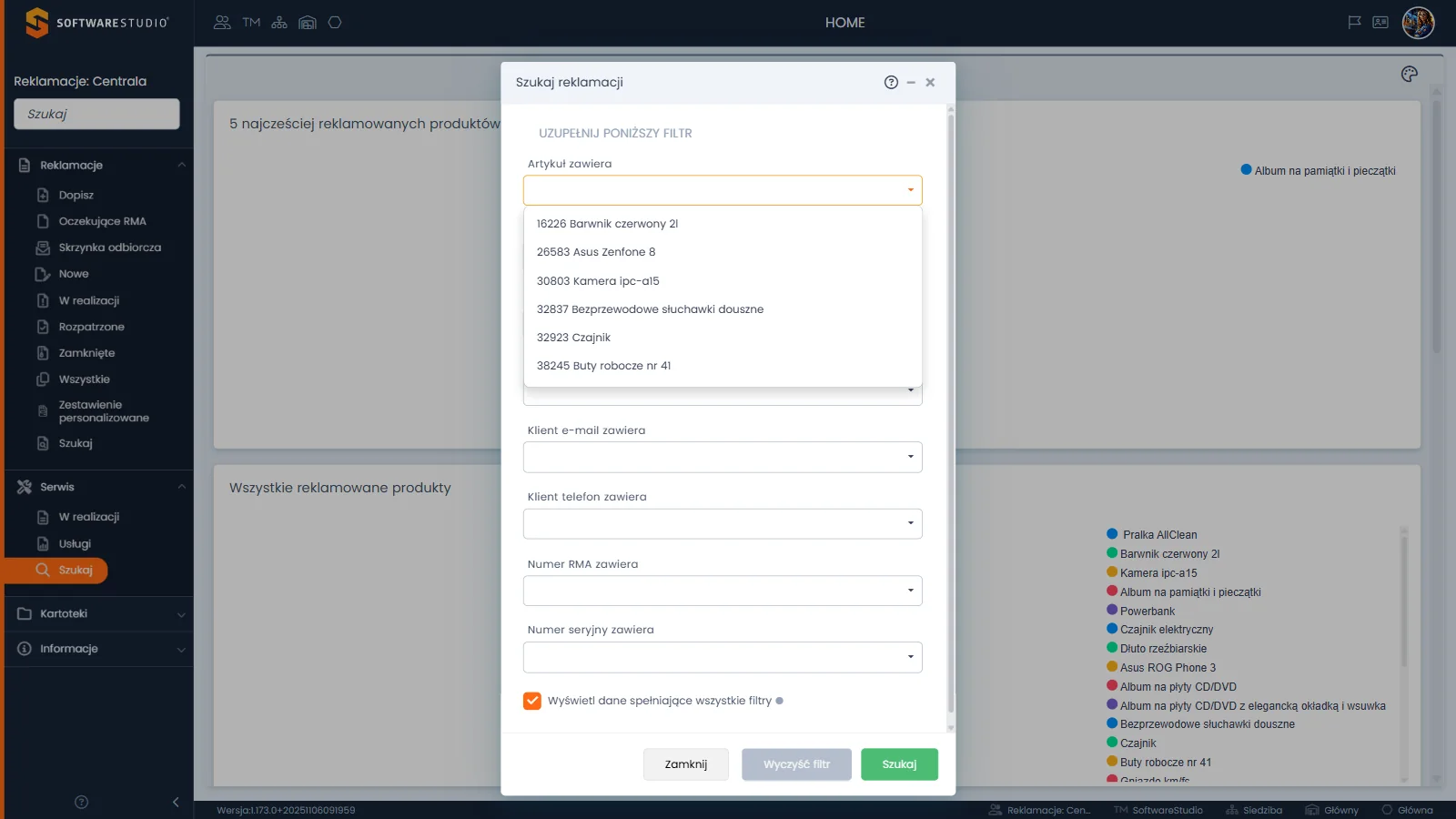Click the sidebar help question icon
The width and height of the screenshot is (1456, 819).
(x=81, y=802)
